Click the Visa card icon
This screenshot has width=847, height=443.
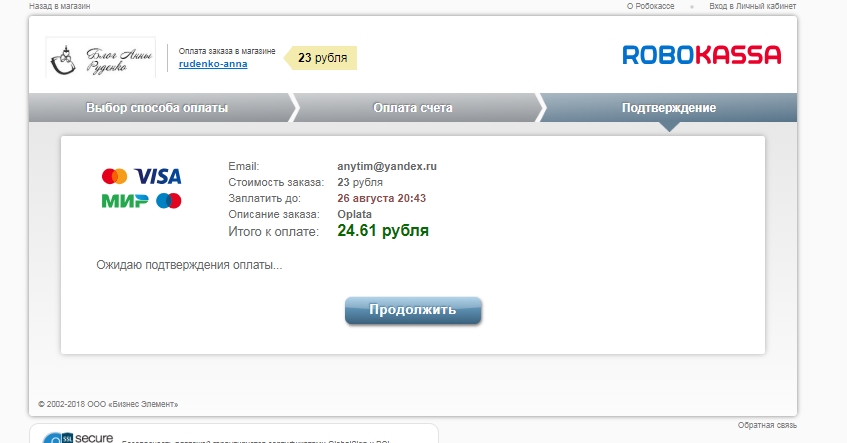(158, 176)
